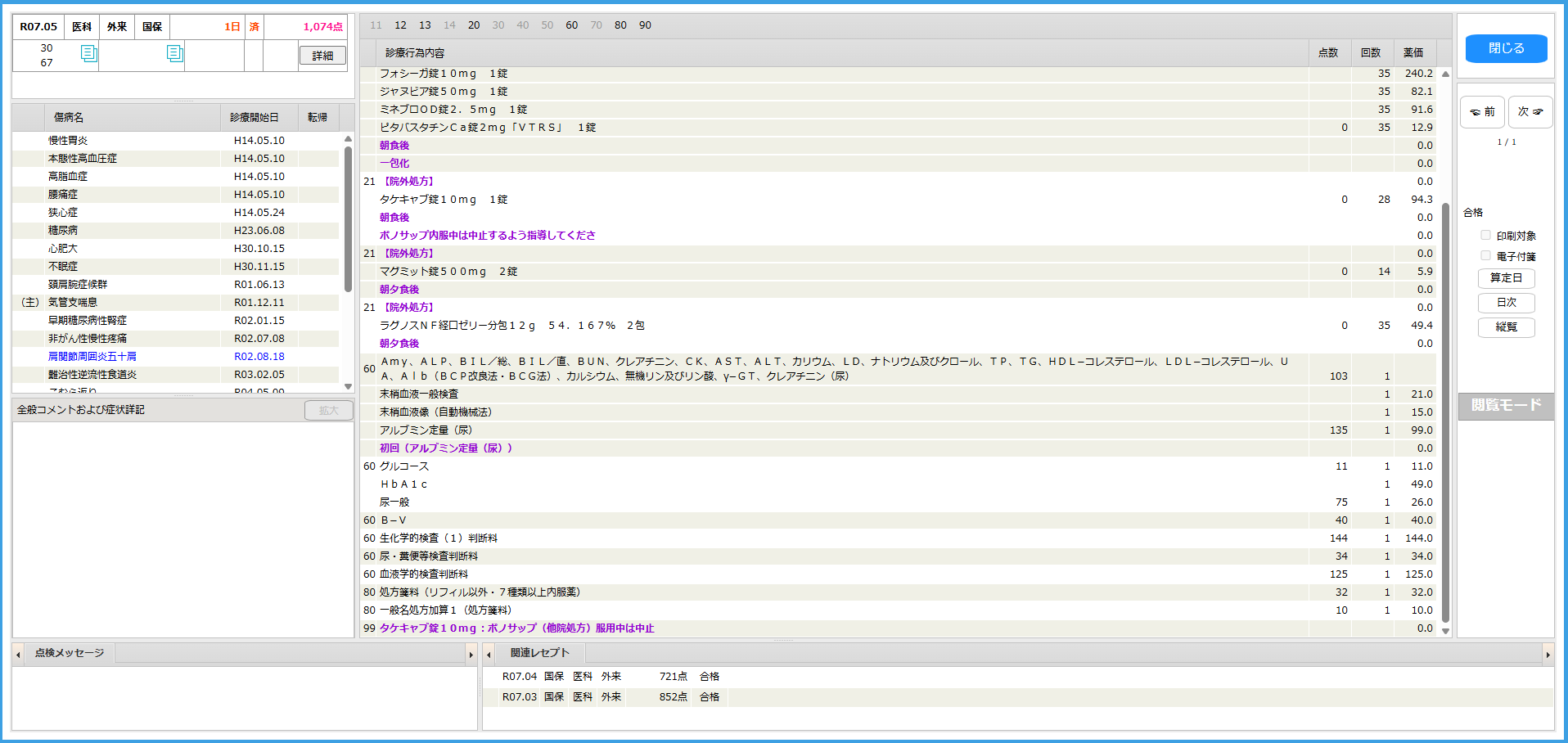
Task: Select the ボノサップ内服中は中止 comment row
Action: tap(898, 236)
